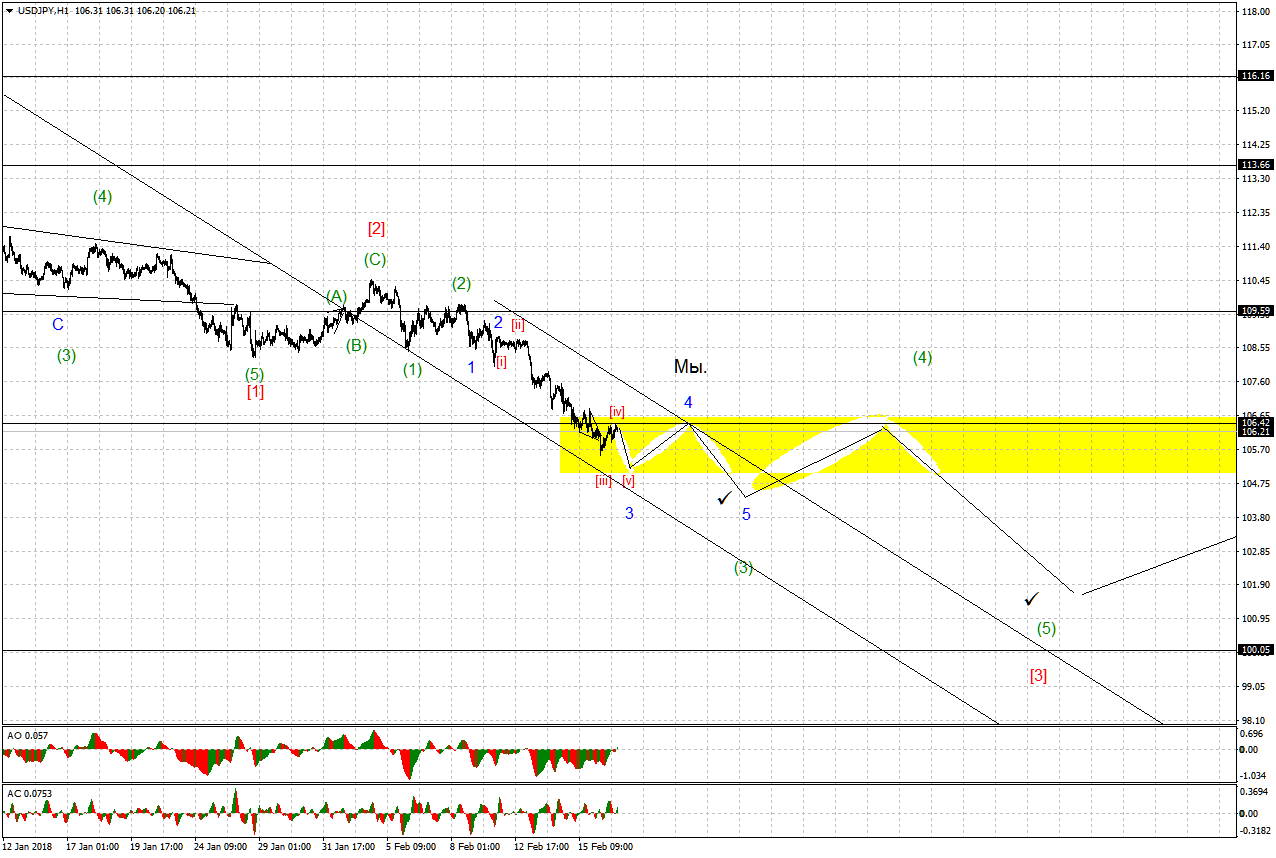Click the 108.55 price scale value
The image size is (1276, 858).
pyautogui.click(x=1255, y=348)
